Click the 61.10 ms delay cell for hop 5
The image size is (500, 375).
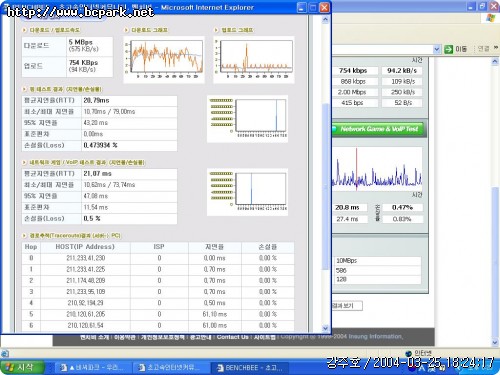click(x=215, y=314)
